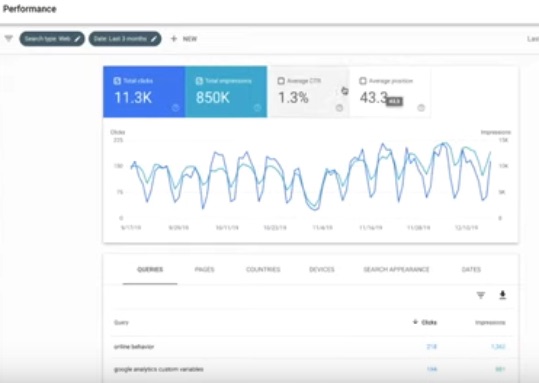The image size is (539, 383).
Task: Switch to the DEVICES tab
Action: (x=322, y=270)
